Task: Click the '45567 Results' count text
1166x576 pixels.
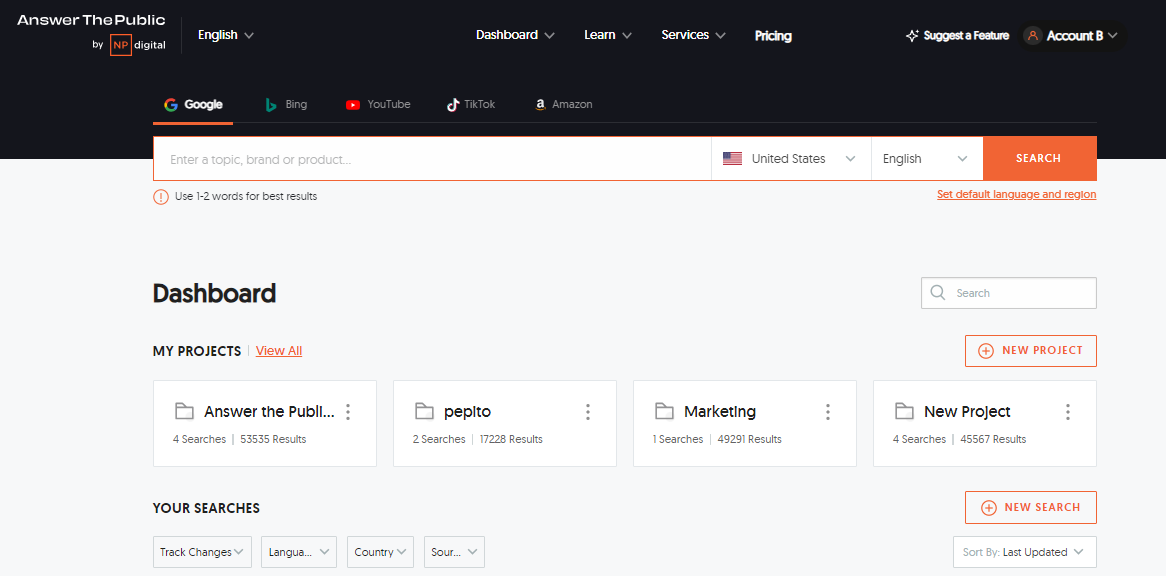Action: click(x=993, y=439)
